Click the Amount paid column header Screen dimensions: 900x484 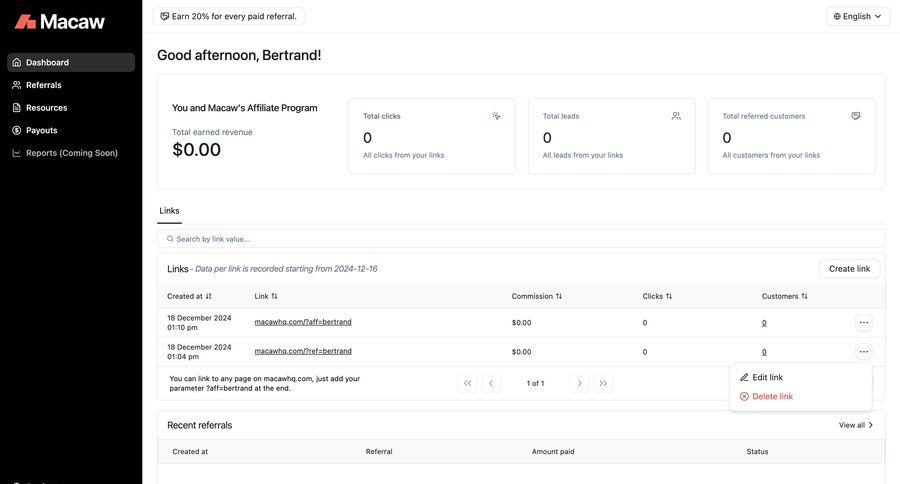(553, 452)
